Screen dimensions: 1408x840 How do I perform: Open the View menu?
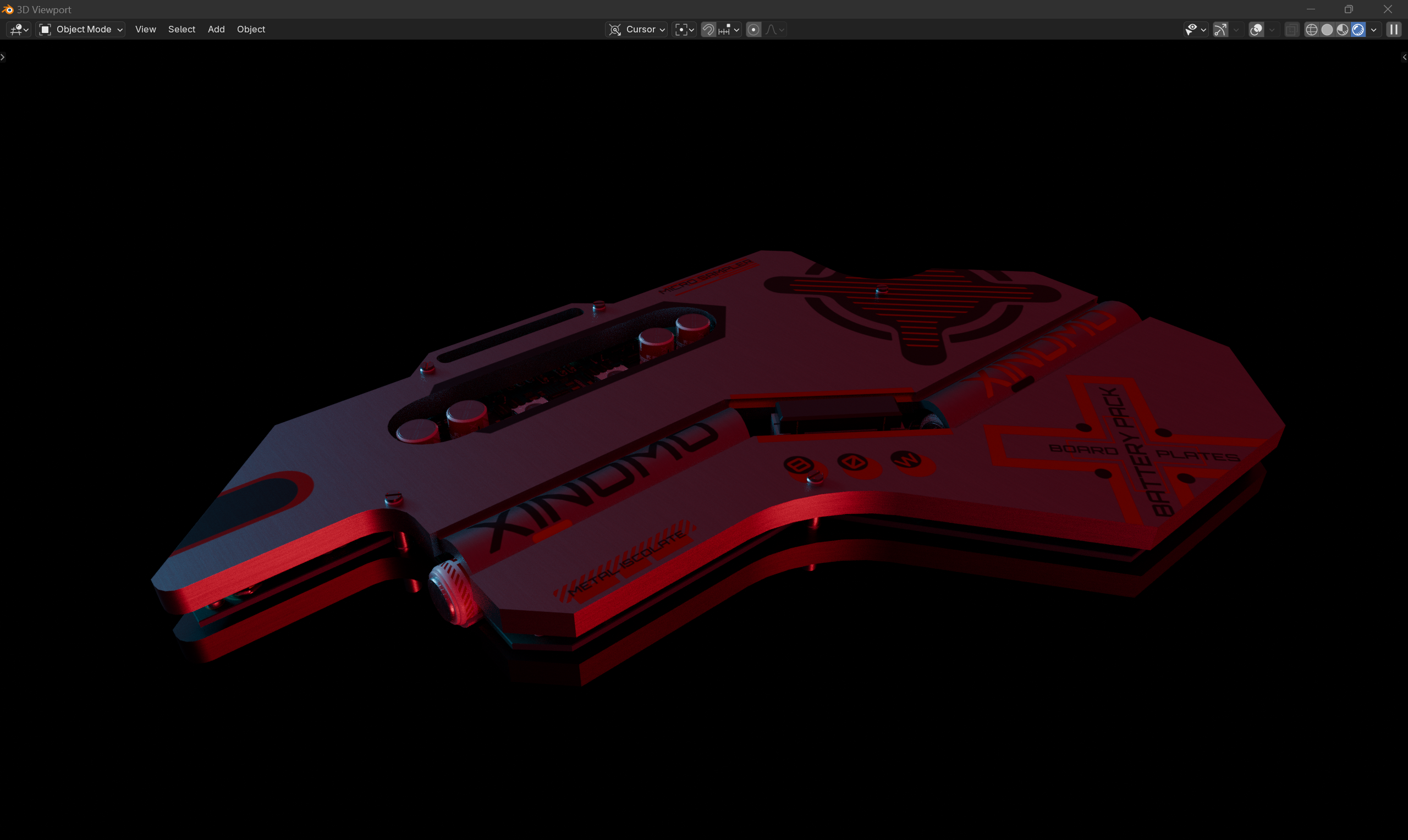(146, 30)
